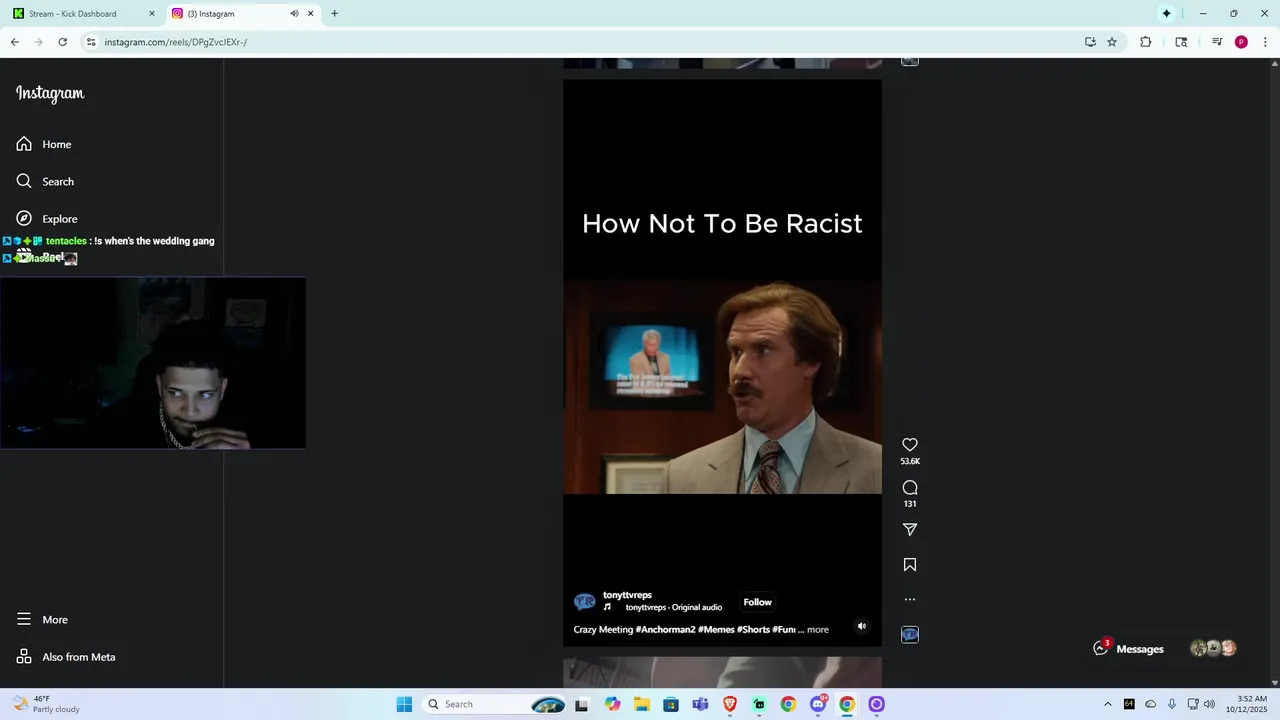
Task: Click the #Shorts hashtag in caption
Action: pyautogui.click(x=753, y=630)
